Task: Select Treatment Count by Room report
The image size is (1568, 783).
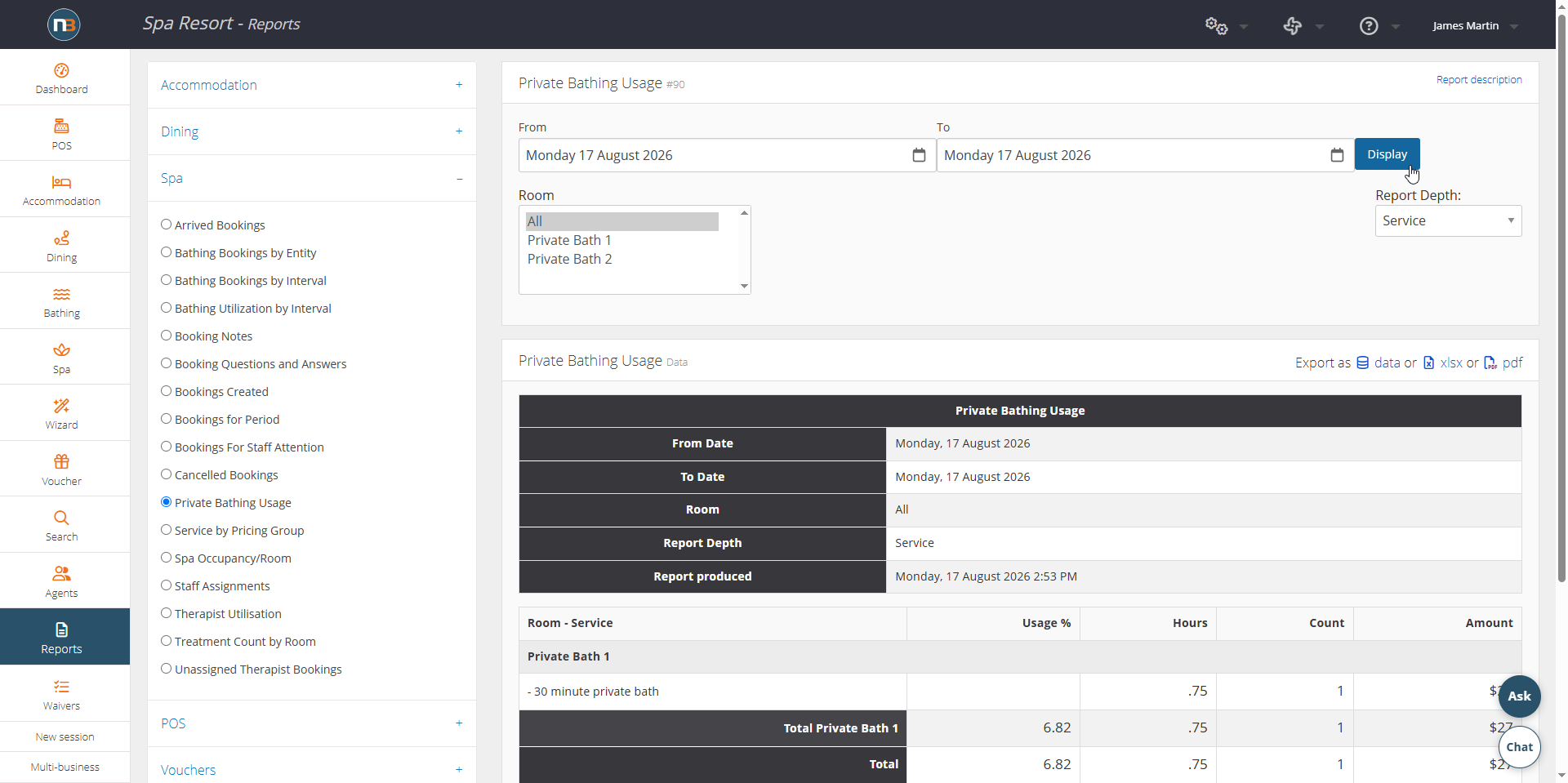Action: click(166, 641)
